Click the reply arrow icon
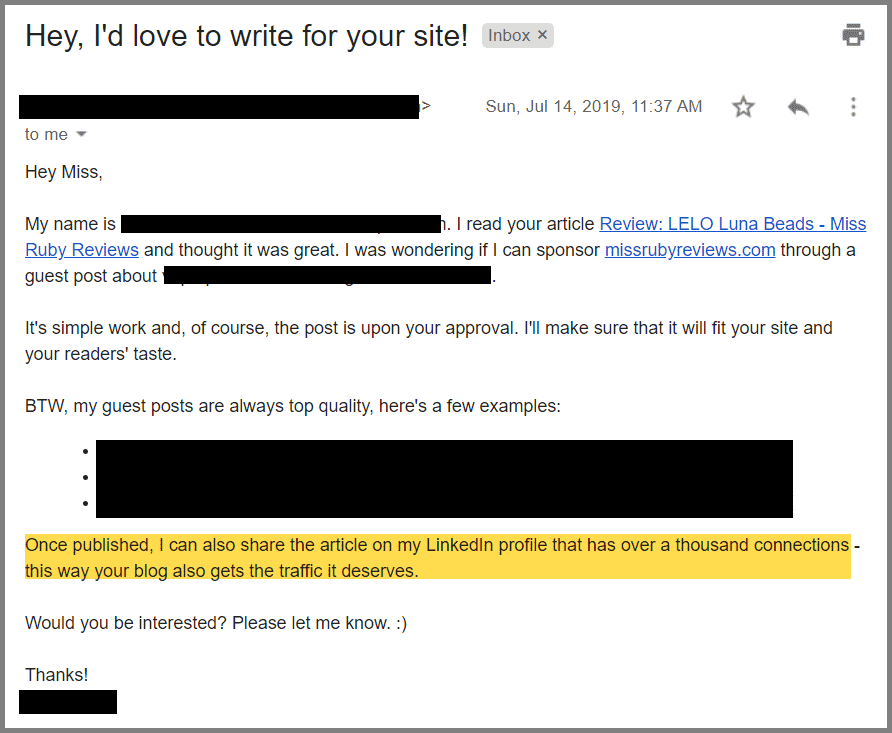 pyautogui.click(x=798, y=107)
